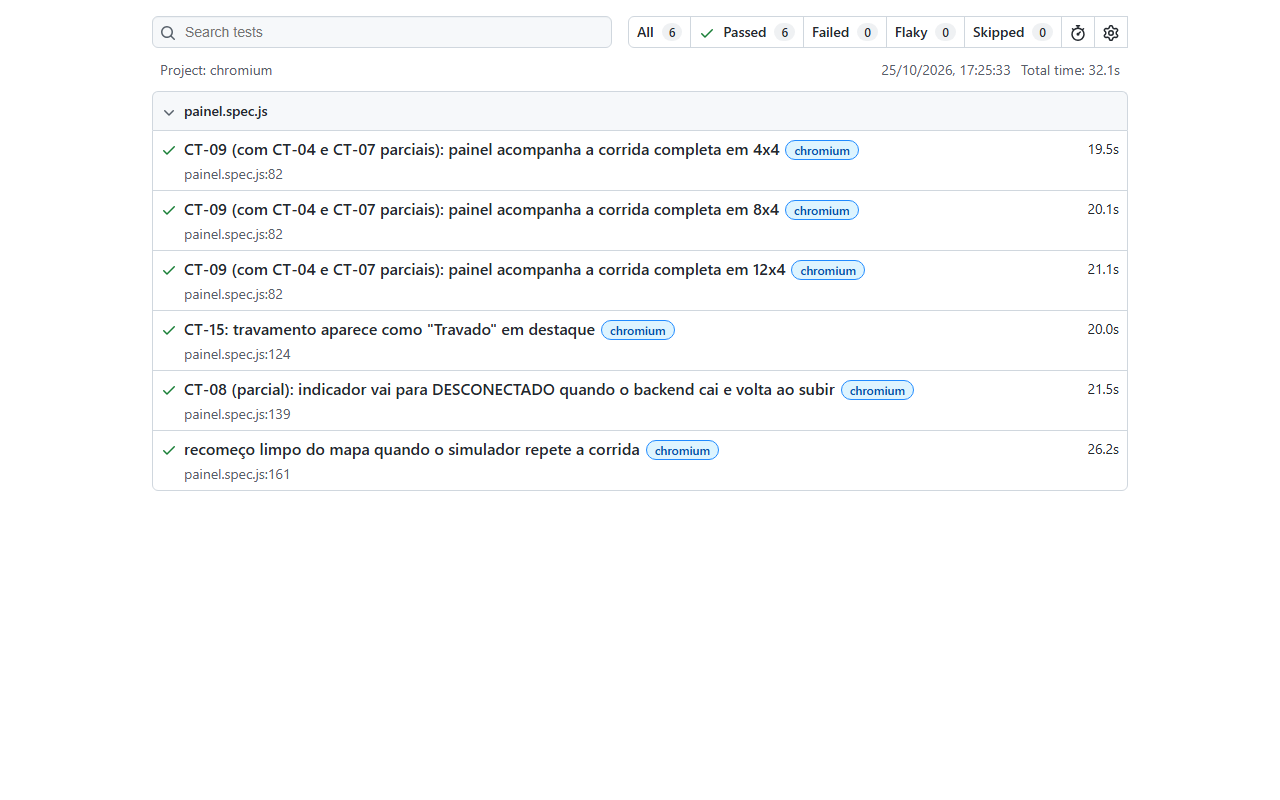Open recomeço limpo do mapa test result
Viewport: 1280px width, 800px height.
pyautogui.click(x=412, y=450)
